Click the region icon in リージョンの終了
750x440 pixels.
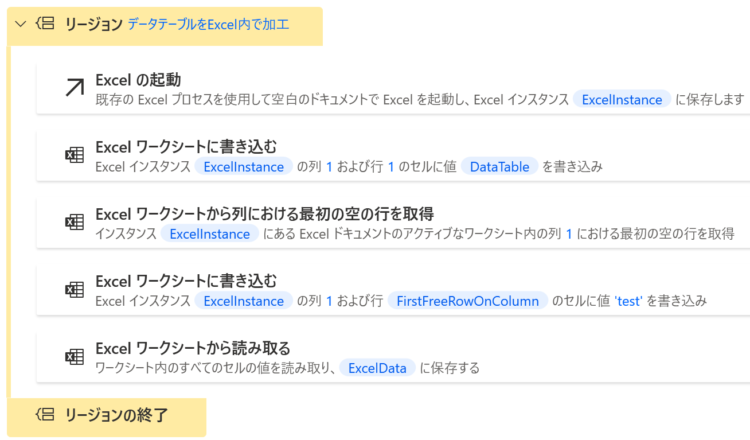tap(45, 414)
